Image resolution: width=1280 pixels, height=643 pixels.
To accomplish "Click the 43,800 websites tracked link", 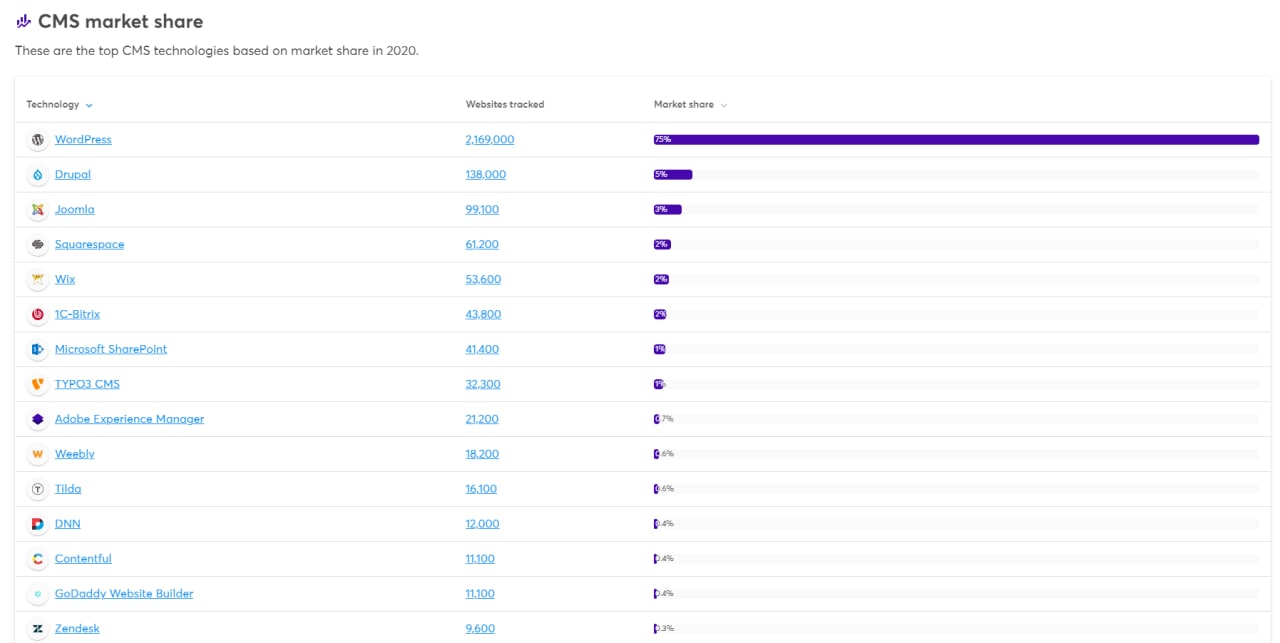I will click(x=483, y=315).
